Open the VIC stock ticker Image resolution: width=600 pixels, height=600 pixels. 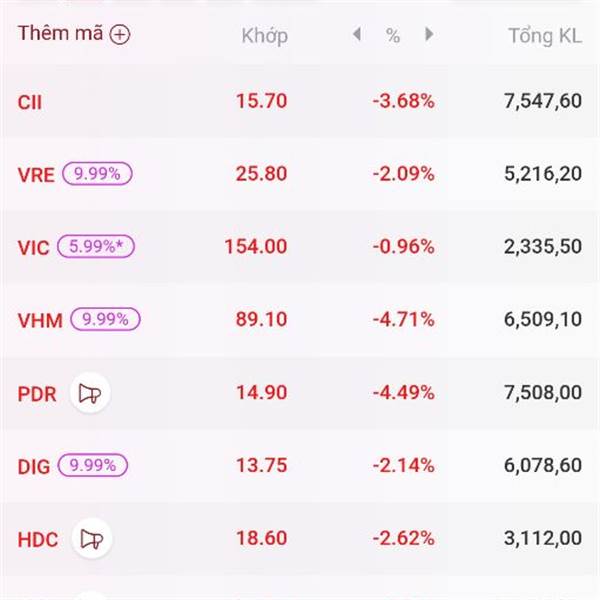click(33, 247)
